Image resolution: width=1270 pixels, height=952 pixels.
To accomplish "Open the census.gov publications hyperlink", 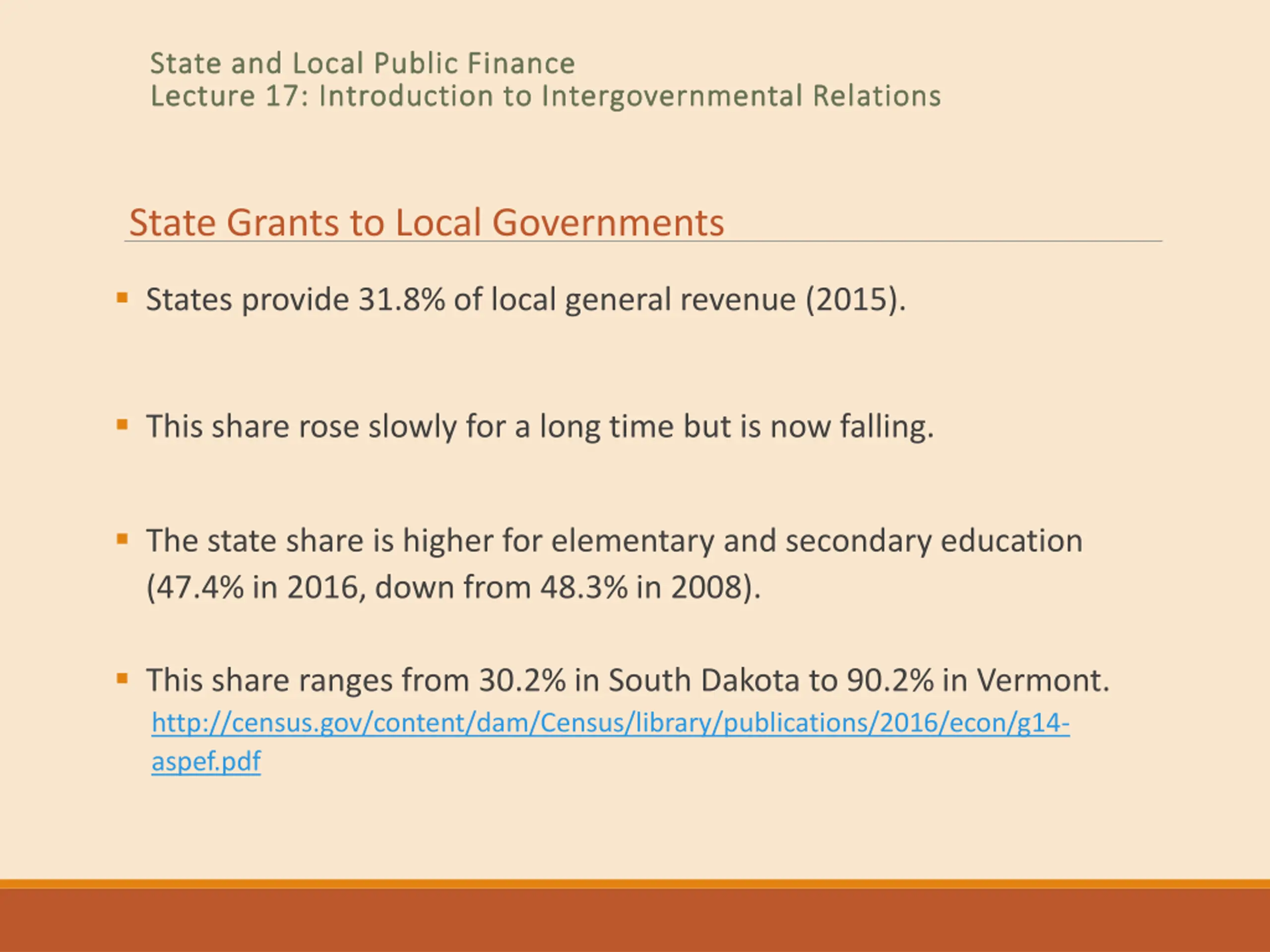I will pos(610,722).
